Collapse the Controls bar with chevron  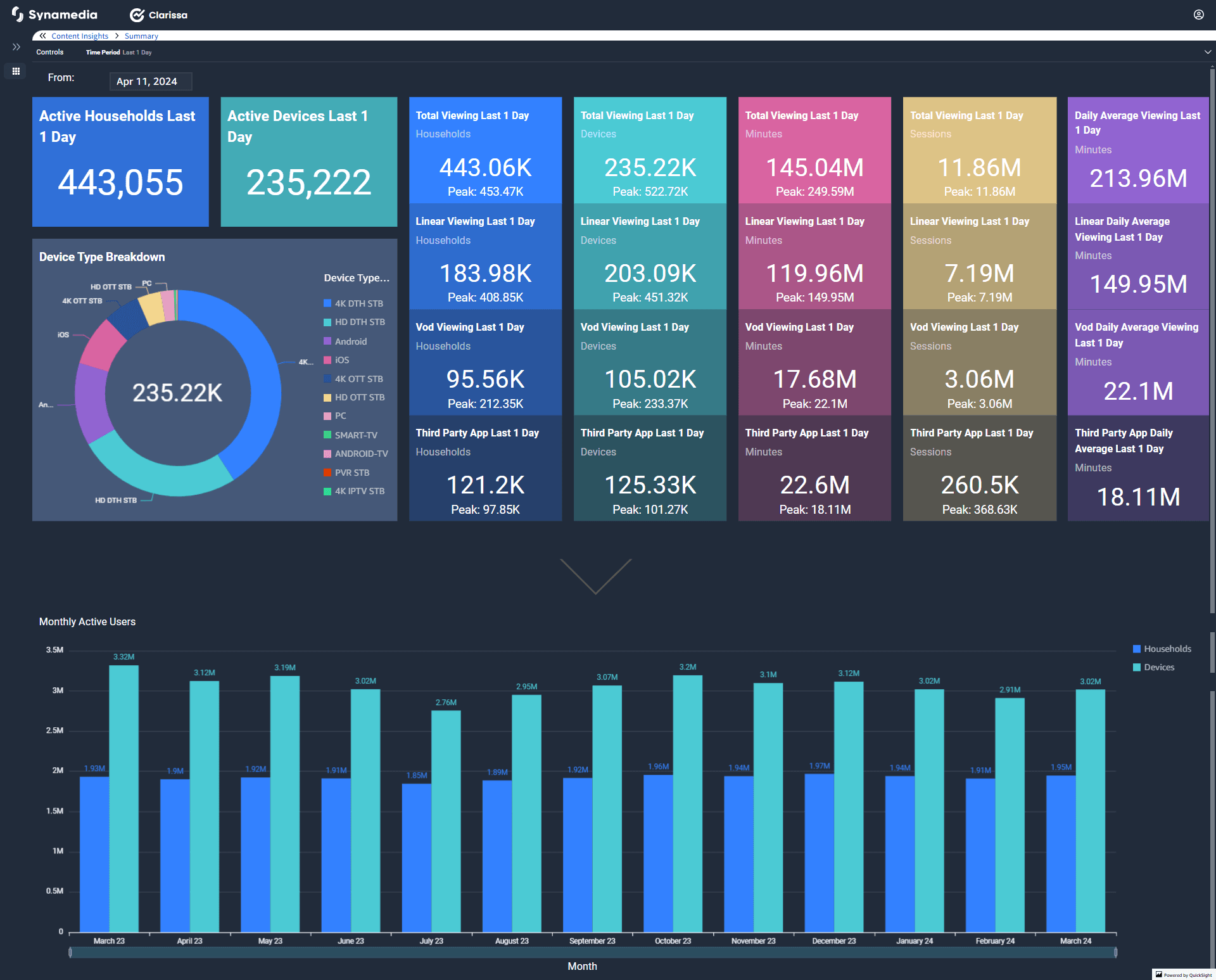click(x=1207, y=52)
